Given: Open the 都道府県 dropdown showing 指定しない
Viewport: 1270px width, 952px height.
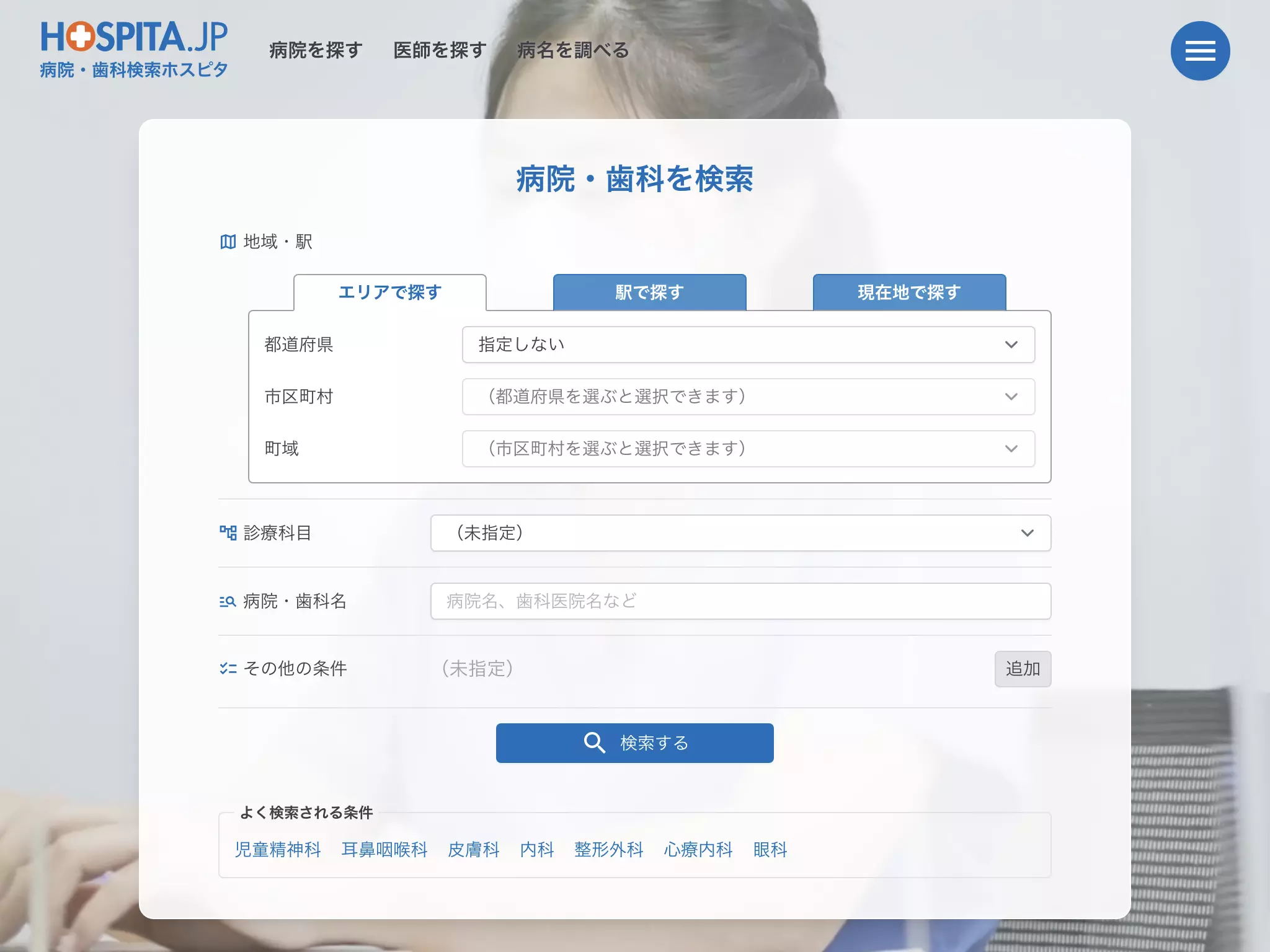Looking at the screenshot, I should (748, 345).
